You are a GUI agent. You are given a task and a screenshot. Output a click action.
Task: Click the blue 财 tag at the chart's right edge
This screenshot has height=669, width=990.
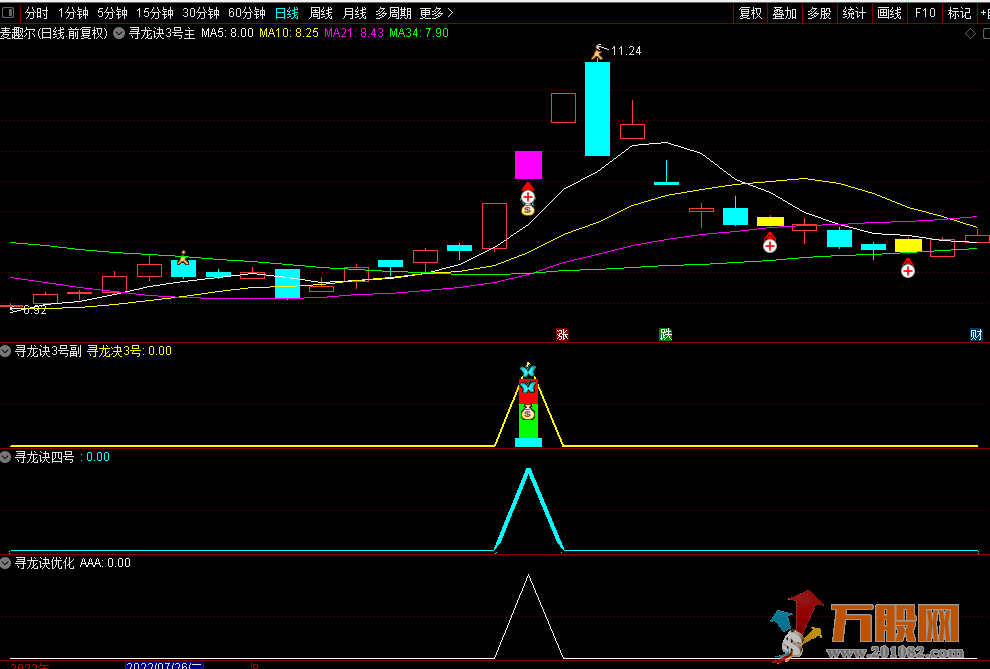[x=976, y=334]
